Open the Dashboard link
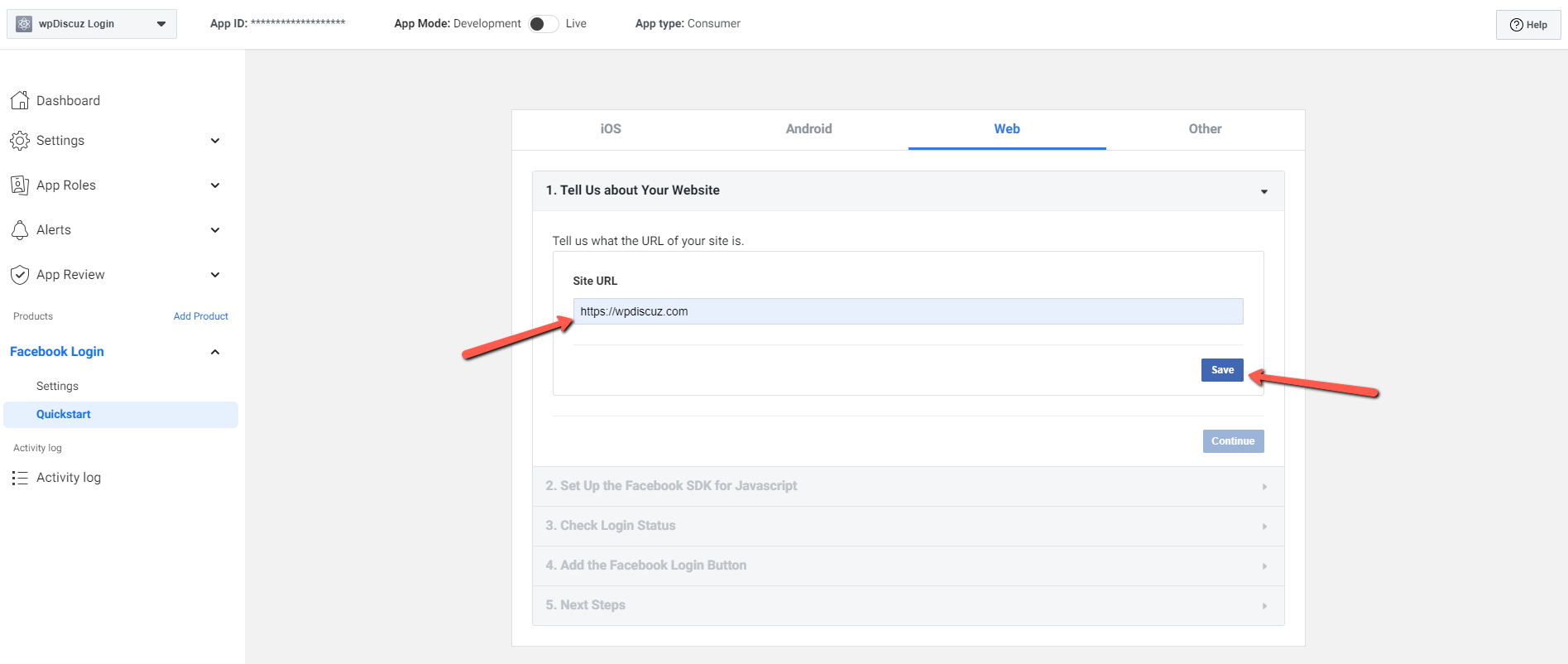The image size is (1568, 664). click(x=68, y=100)
